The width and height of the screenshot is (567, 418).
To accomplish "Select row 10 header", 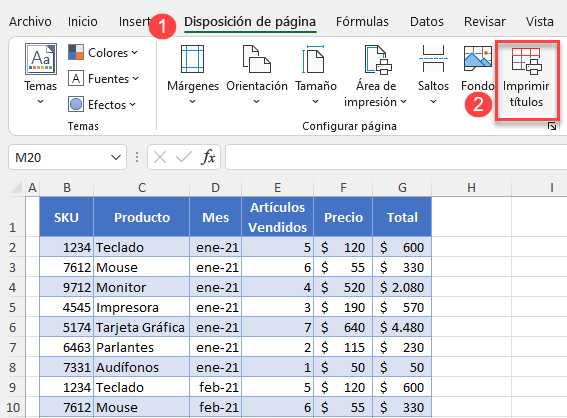I will point(13,407).
